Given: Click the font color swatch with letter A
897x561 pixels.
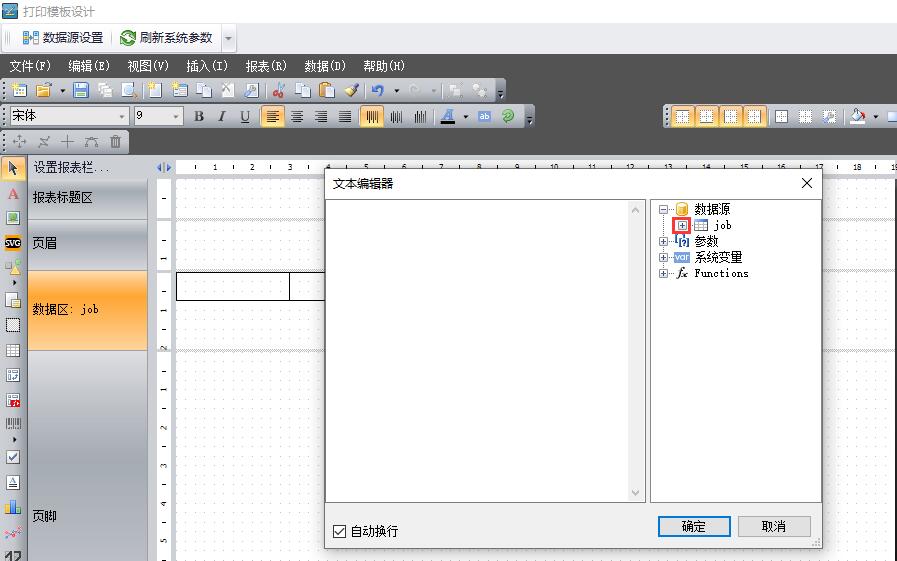Looking at the screenshot, I should (447, 116).
